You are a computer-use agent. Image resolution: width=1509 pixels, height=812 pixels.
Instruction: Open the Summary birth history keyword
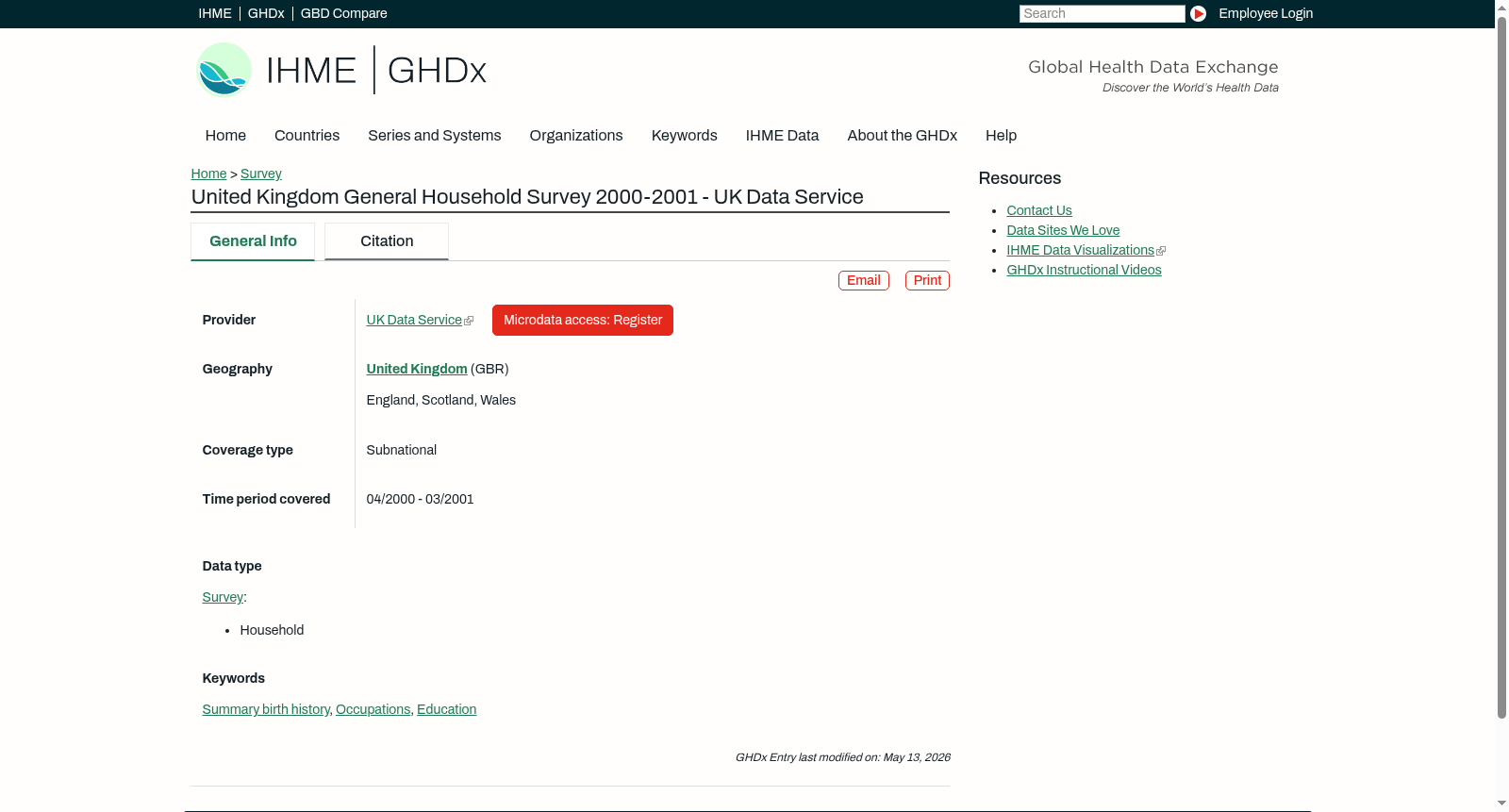click(x=266, y=709)
